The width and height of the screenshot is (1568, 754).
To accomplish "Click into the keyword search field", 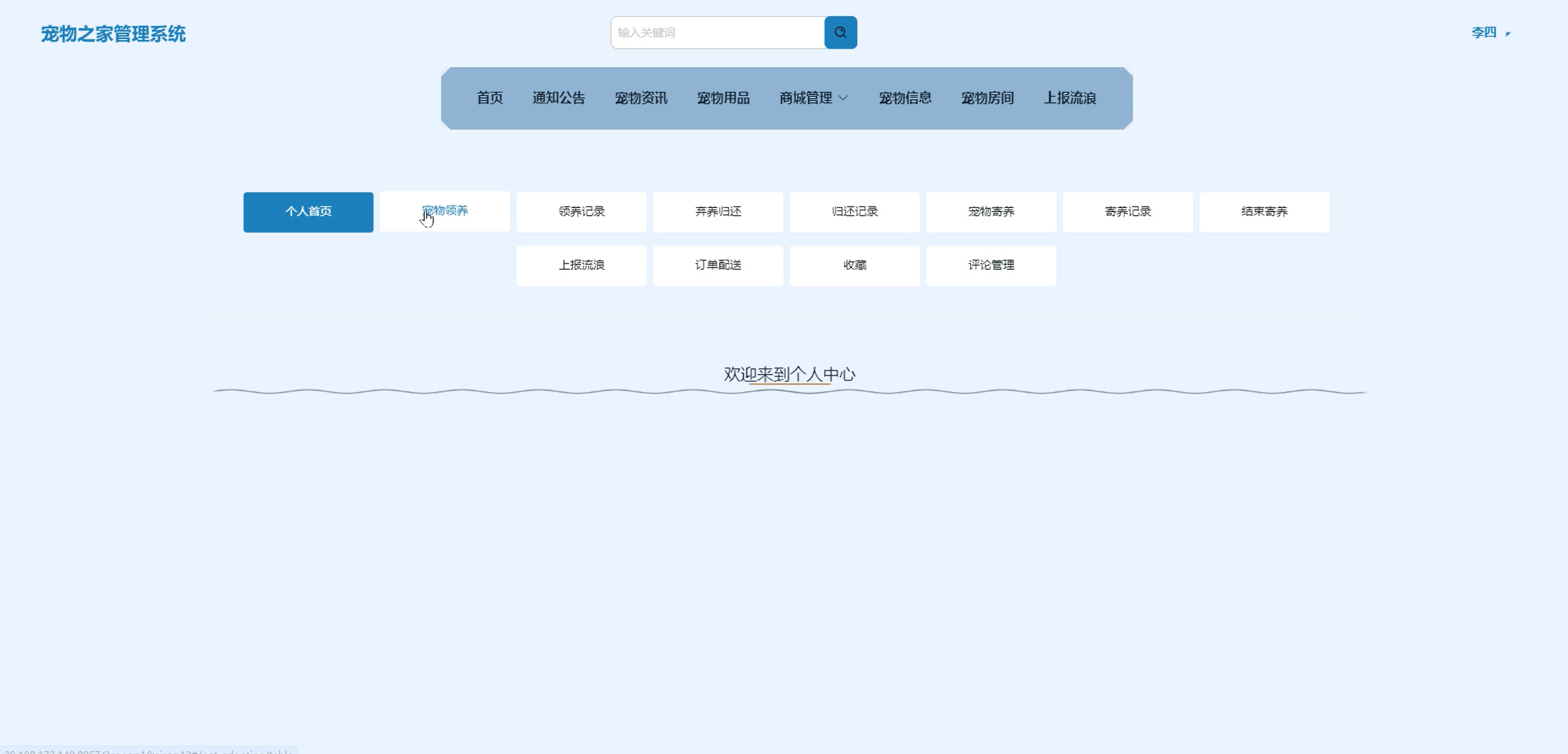I will click(717, 33).
